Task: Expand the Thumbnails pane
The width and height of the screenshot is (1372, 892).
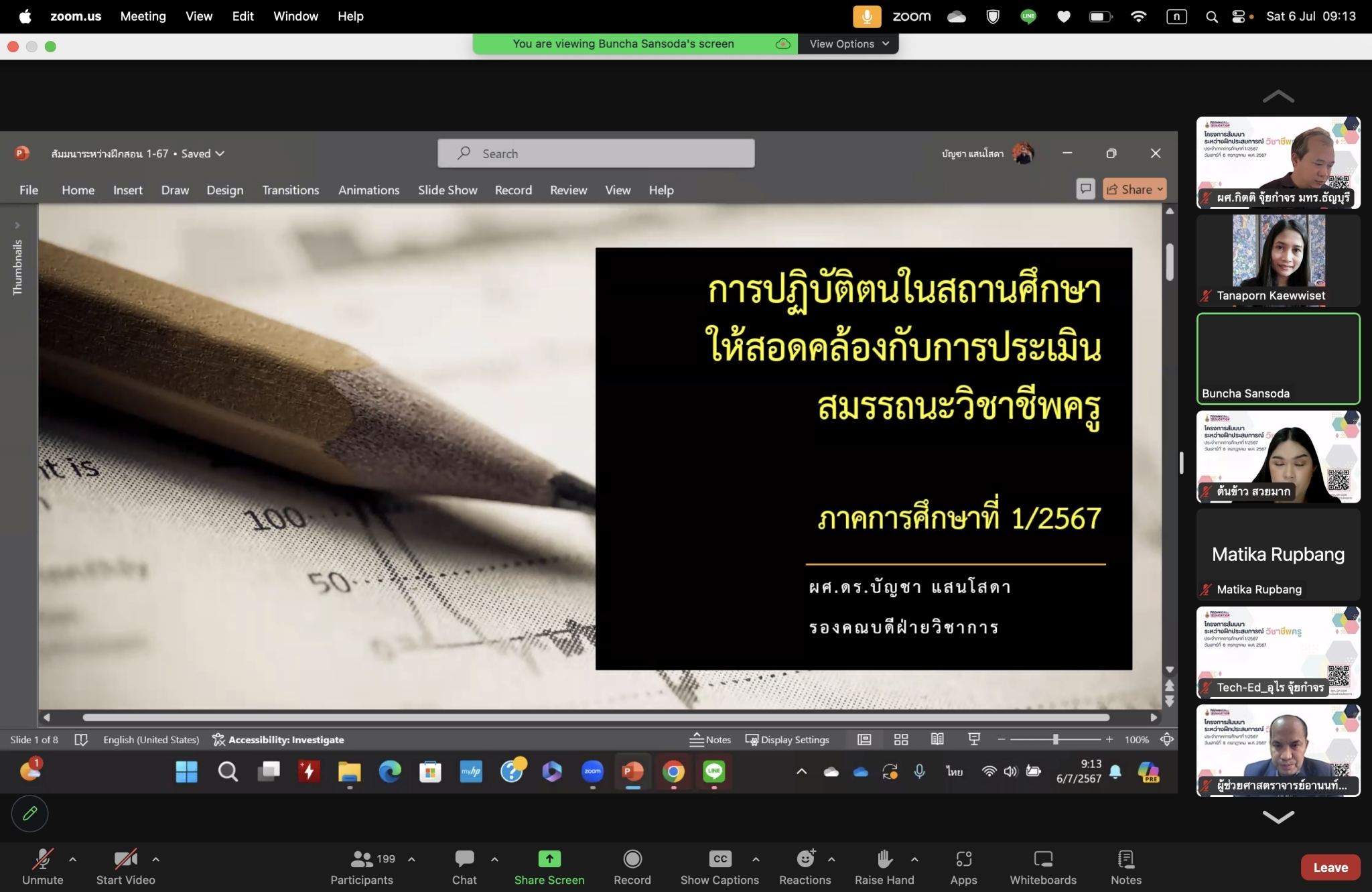Action: click(17, 225)
